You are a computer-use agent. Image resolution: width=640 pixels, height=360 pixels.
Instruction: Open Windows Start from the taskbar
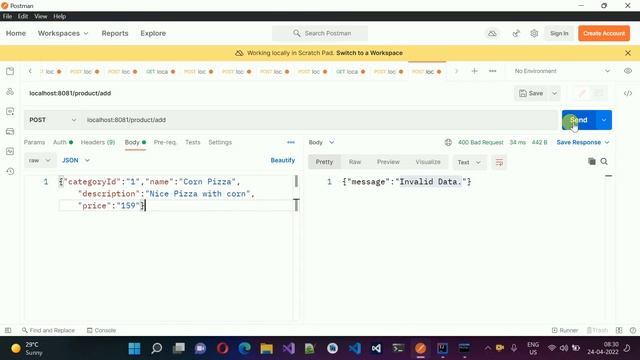pos(134,349)
